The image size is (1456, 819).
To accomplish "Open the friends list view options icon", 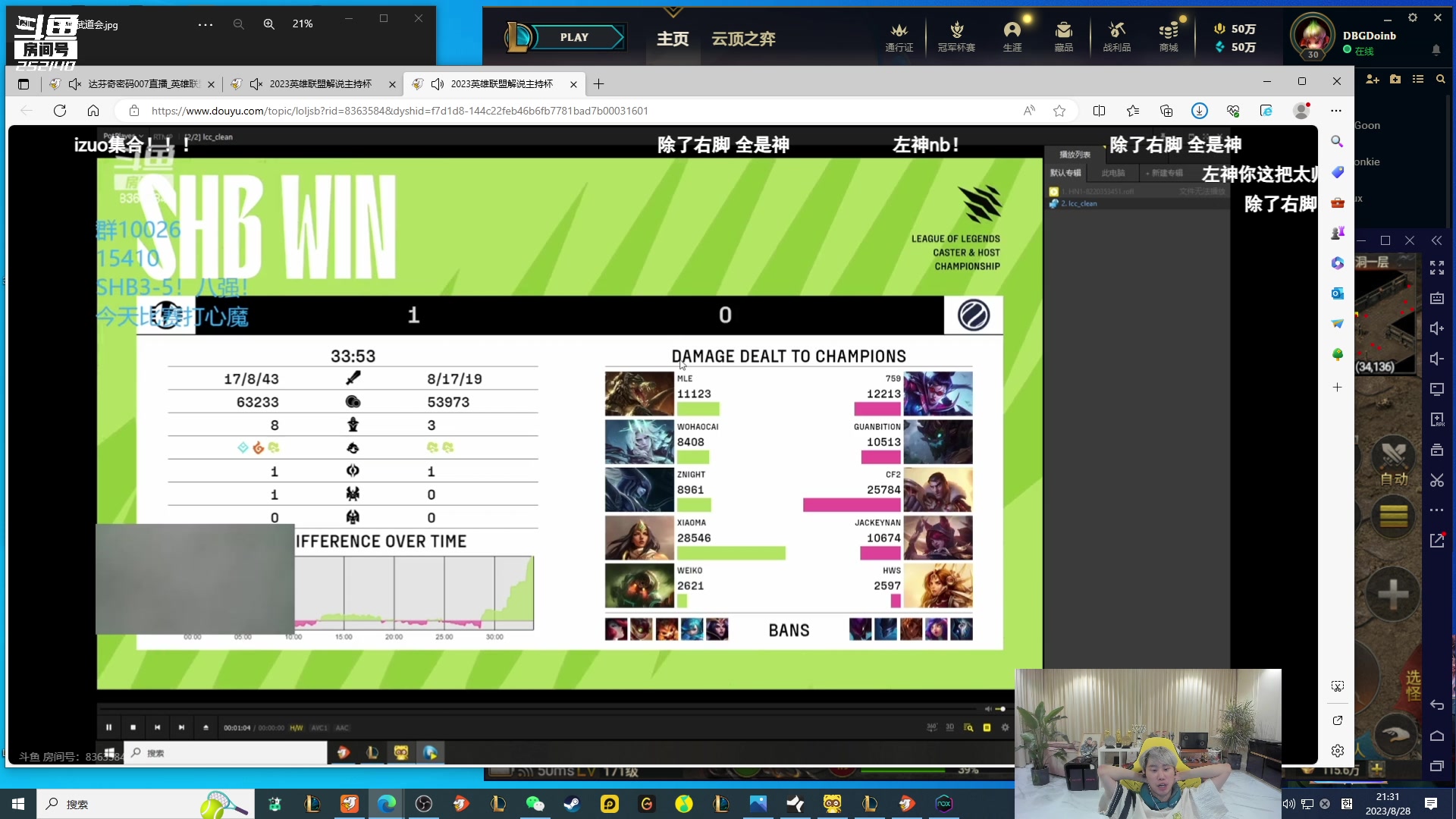I will (x=1418, y=79).
